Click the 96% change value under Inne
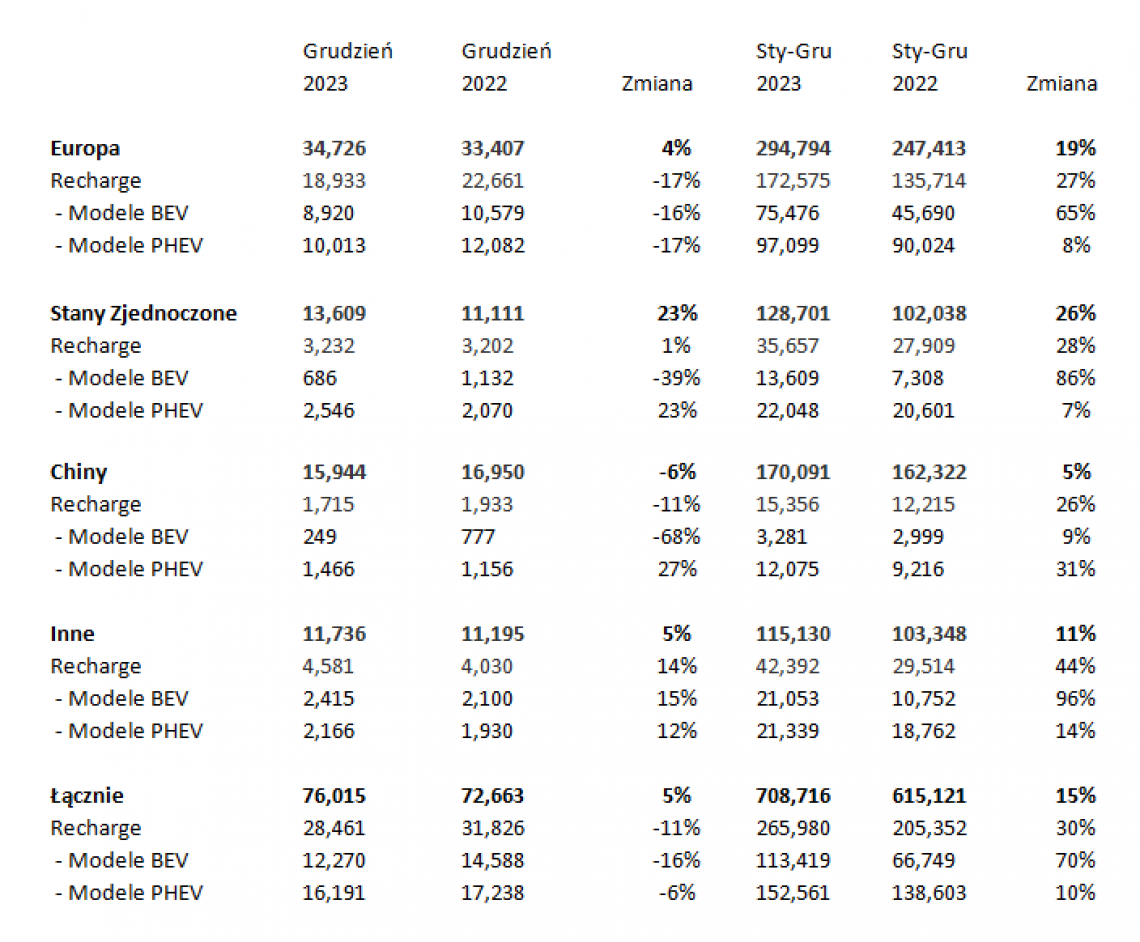The width and height of the screenshot is (1140, 942). (1075, 699)
